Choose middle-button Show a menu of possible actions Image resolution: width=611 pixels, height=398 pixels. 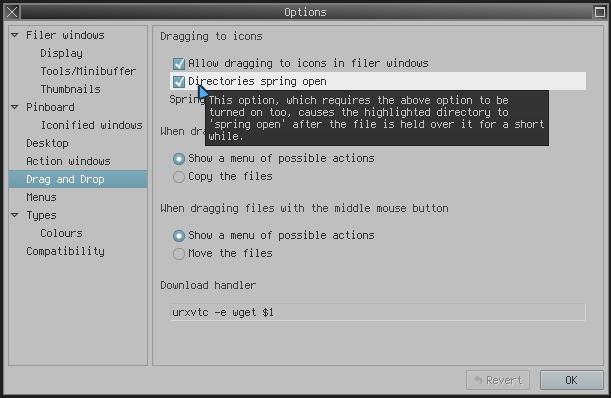pos(179,236)
